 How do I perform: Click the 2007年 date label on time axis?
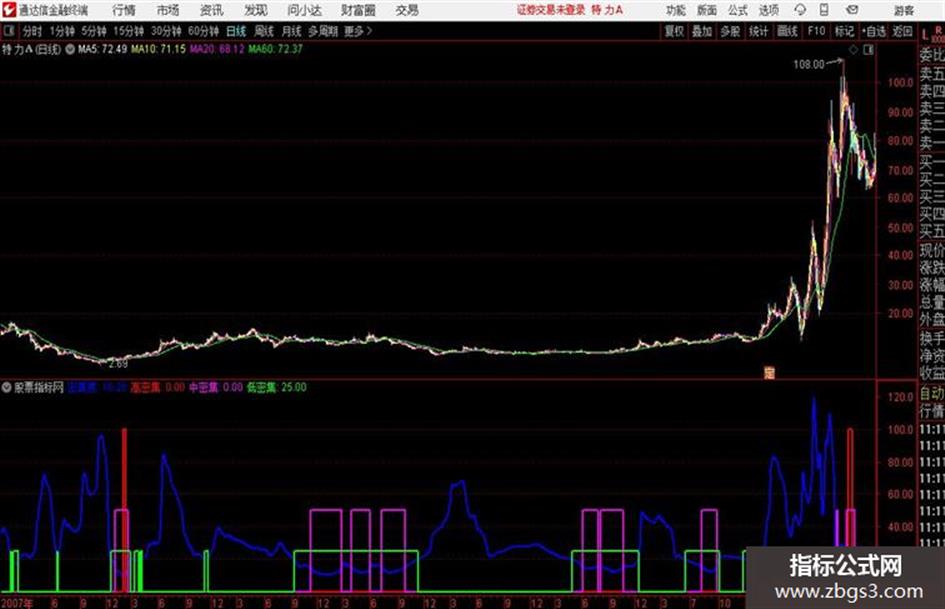pyautogui.click(x=16, y=602)
